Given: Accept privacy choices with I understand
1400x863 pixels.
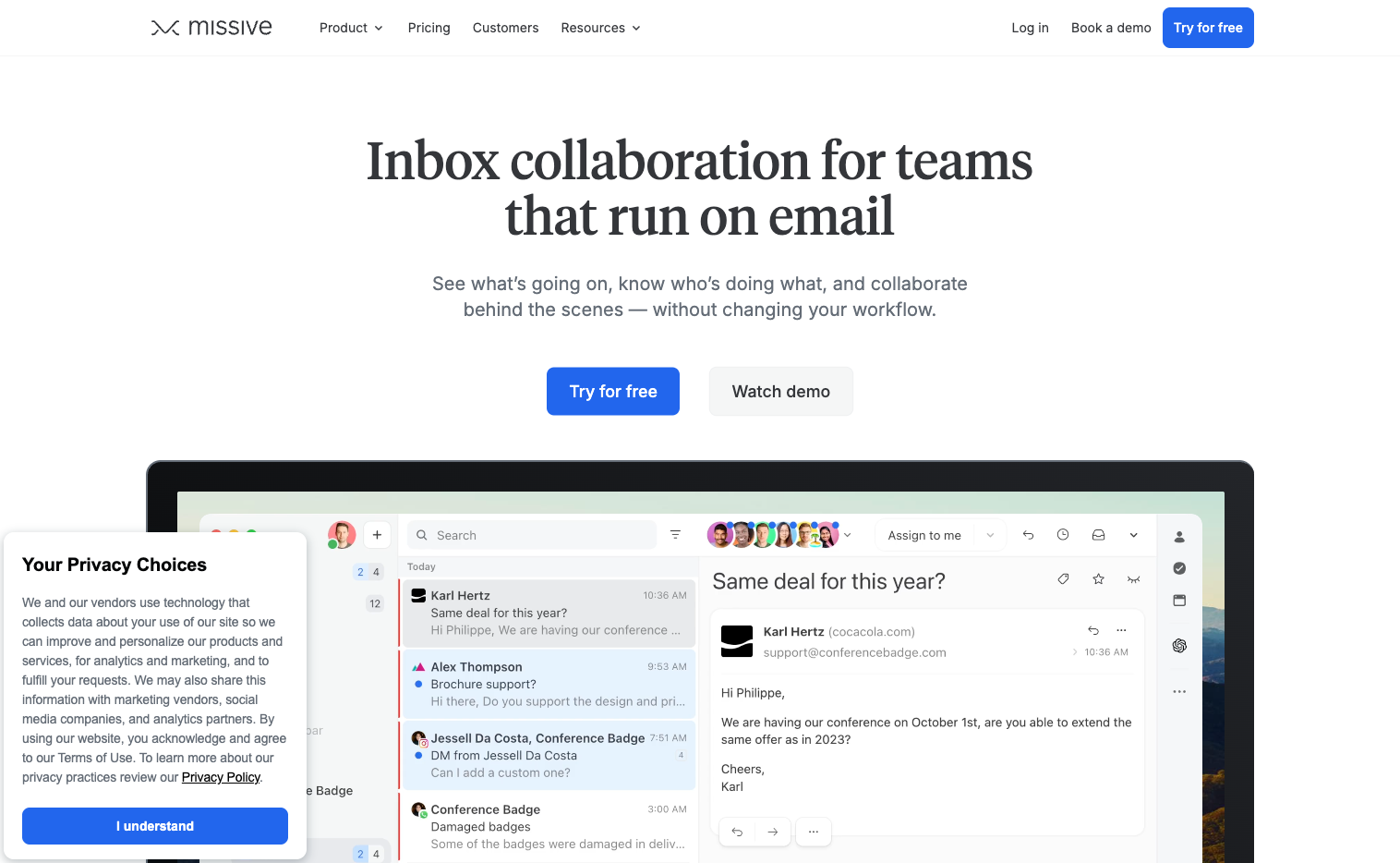Looking at the screenshot, I should (154, 825).
